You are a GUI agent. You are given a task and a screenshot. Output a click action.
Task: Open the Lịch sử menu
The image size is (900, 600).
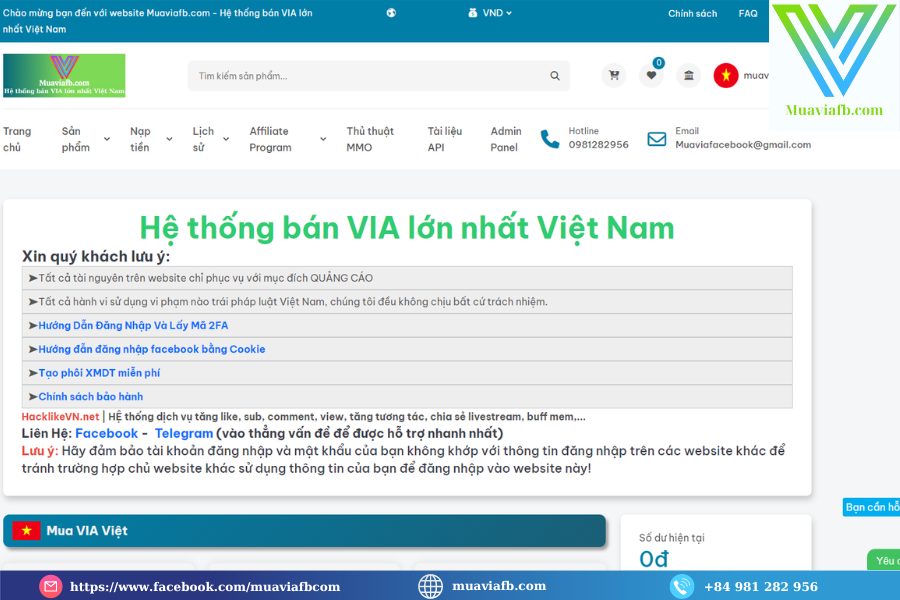(203, 139)
